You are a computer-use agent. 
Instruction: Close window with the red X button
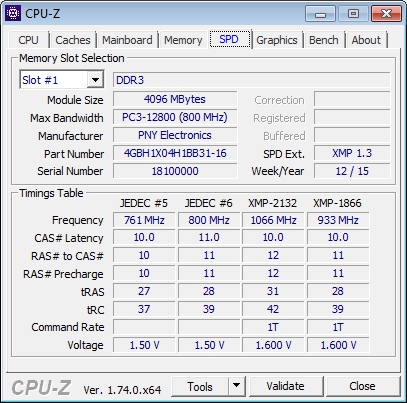click(x=386, y=14)
